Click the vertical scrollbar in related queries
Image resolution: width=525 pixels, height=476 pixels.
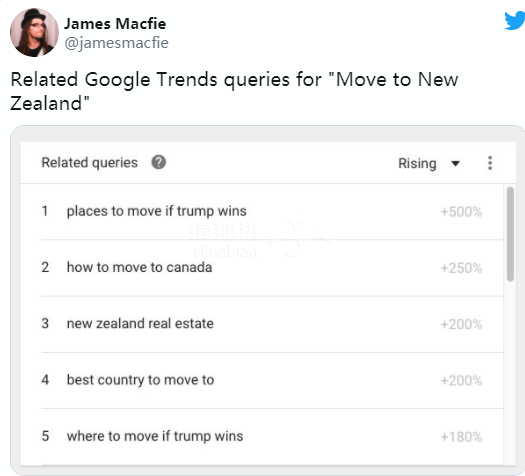pyautogui.click(x=510, y=234)
